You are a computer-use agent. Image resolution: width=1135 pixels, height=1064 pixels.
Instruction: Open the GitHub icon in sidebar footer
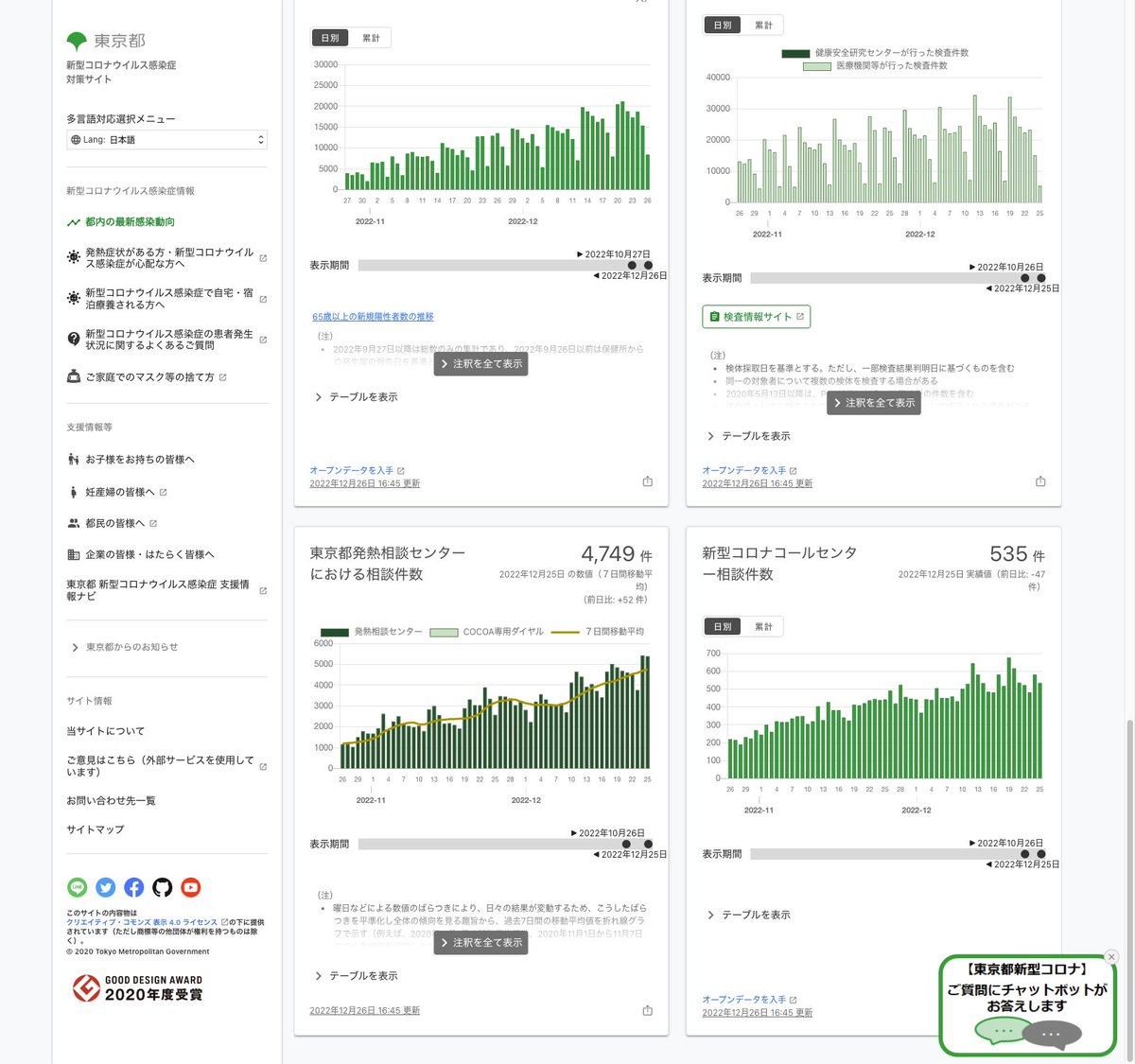point(163,887)
